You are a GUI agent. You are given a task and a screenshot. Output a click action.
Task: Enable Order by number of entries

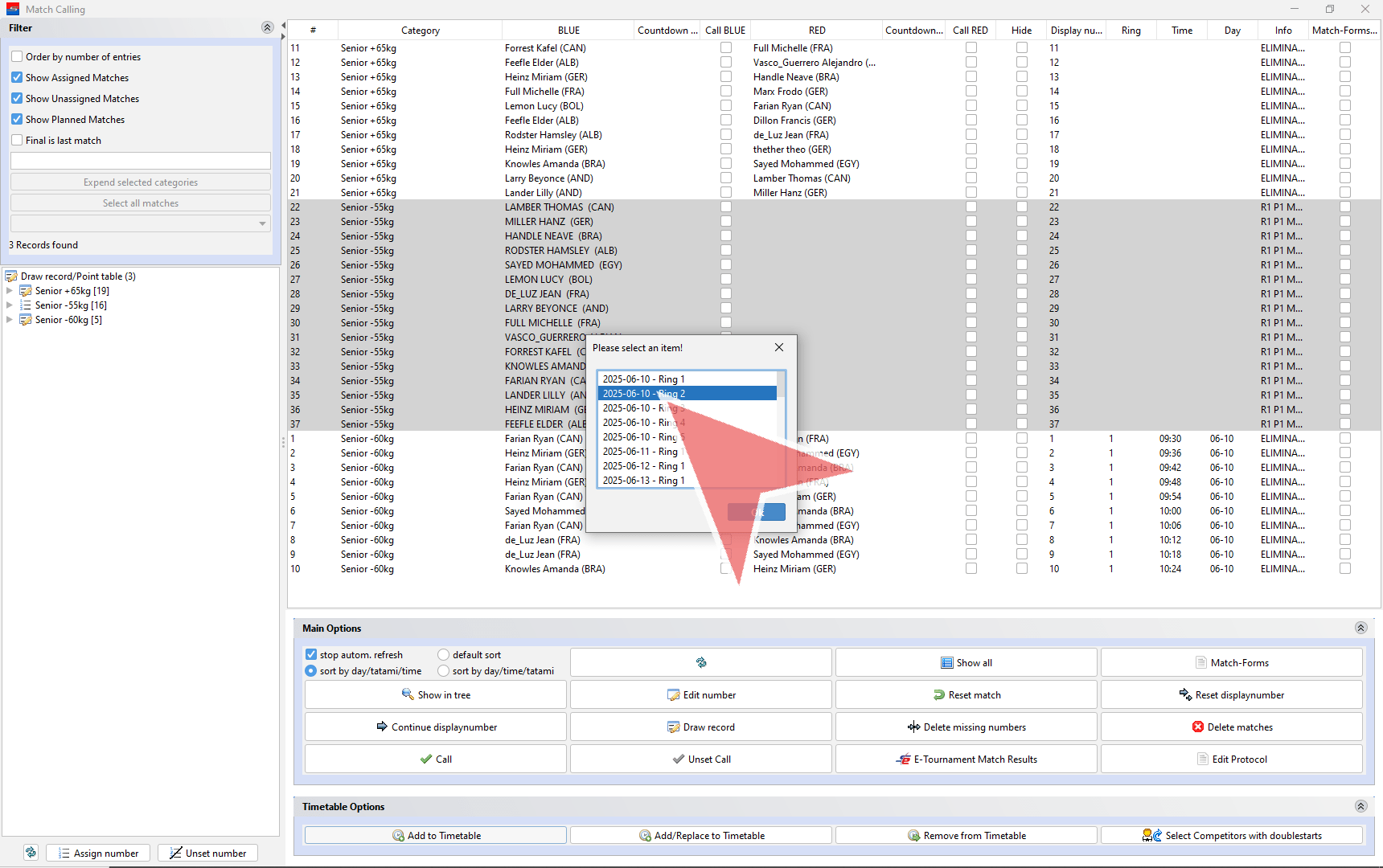pyautogui.click(x=17, y=57)
